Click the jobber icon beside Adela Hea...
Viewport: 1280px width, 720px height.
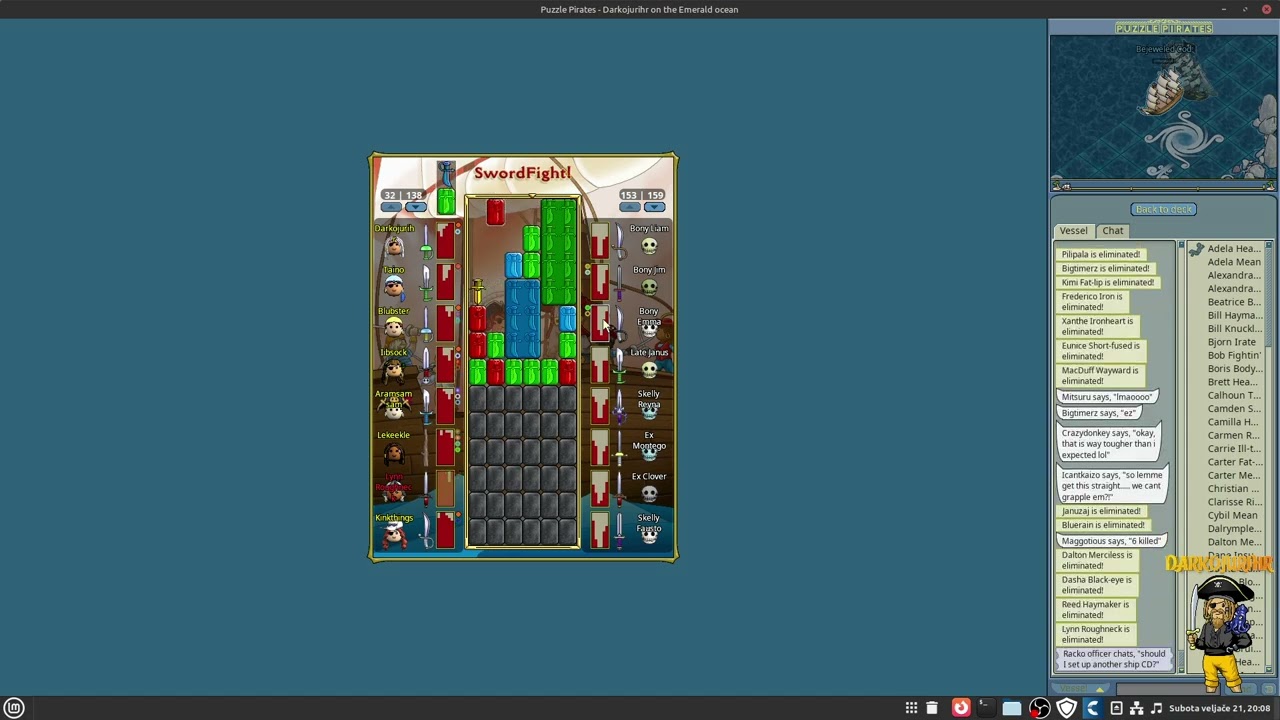pyautogui.click(x=1196, y=249)
